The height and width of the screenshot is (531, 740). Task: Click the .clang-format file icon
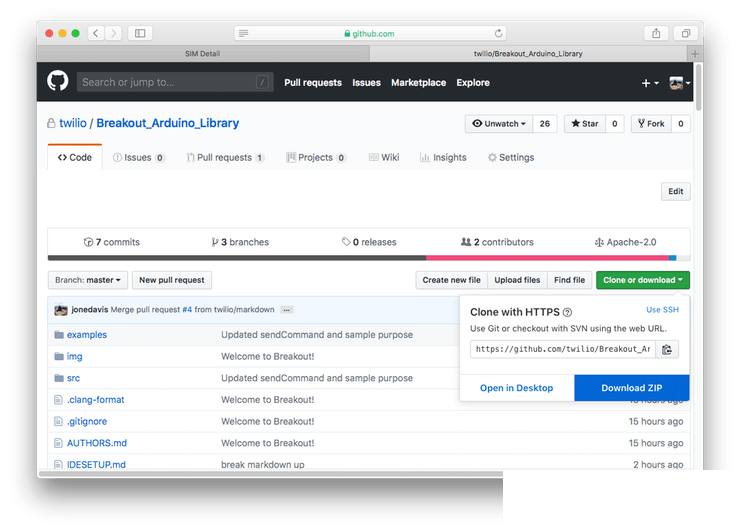(59, 400)
